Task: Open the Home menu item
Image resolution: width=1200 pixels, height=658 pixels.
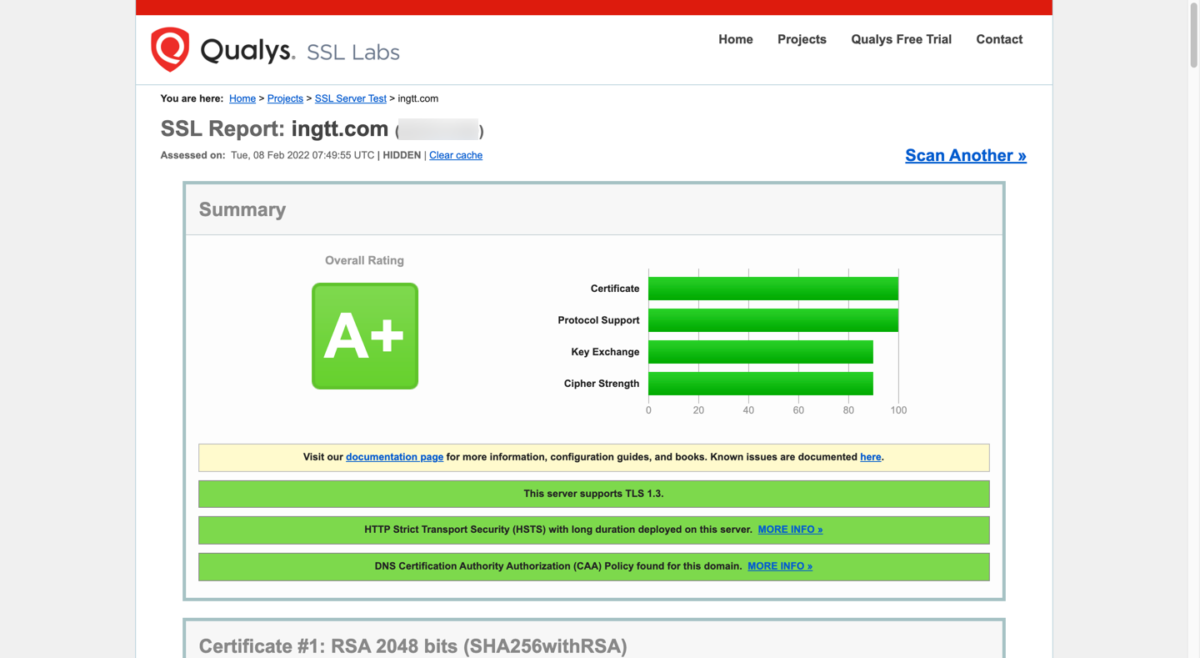Action: (x=736, y=40)
